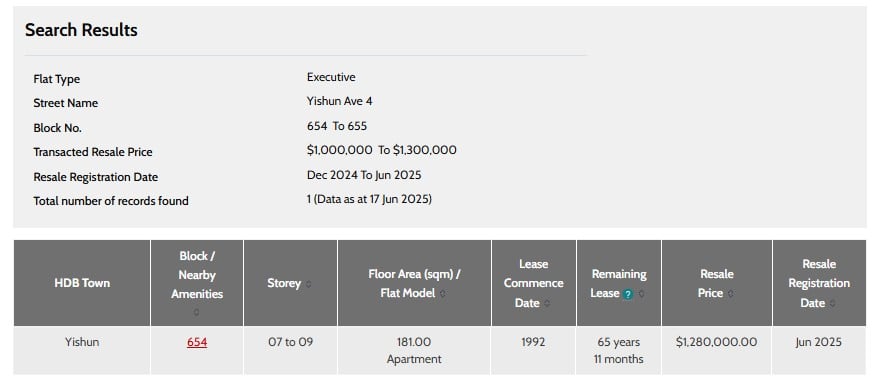Sort by Remaining Lease arrow icon

click(x=642, y=294)
